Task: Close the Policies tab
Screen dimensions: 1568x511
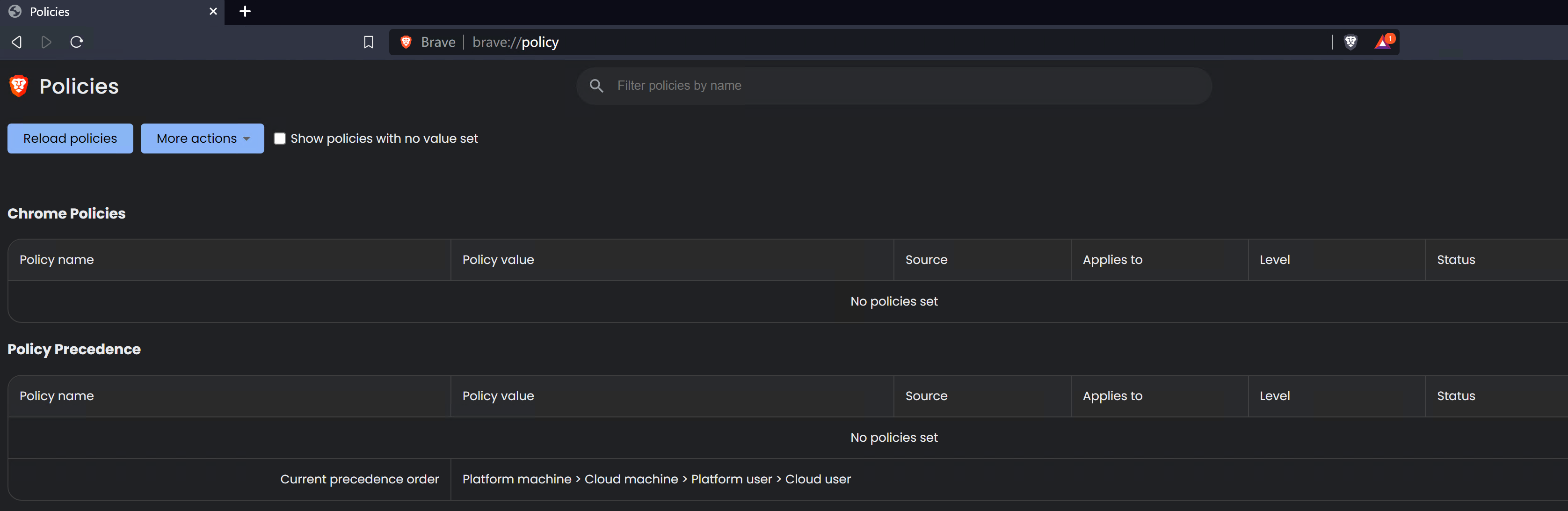Action: click(213, 12)
